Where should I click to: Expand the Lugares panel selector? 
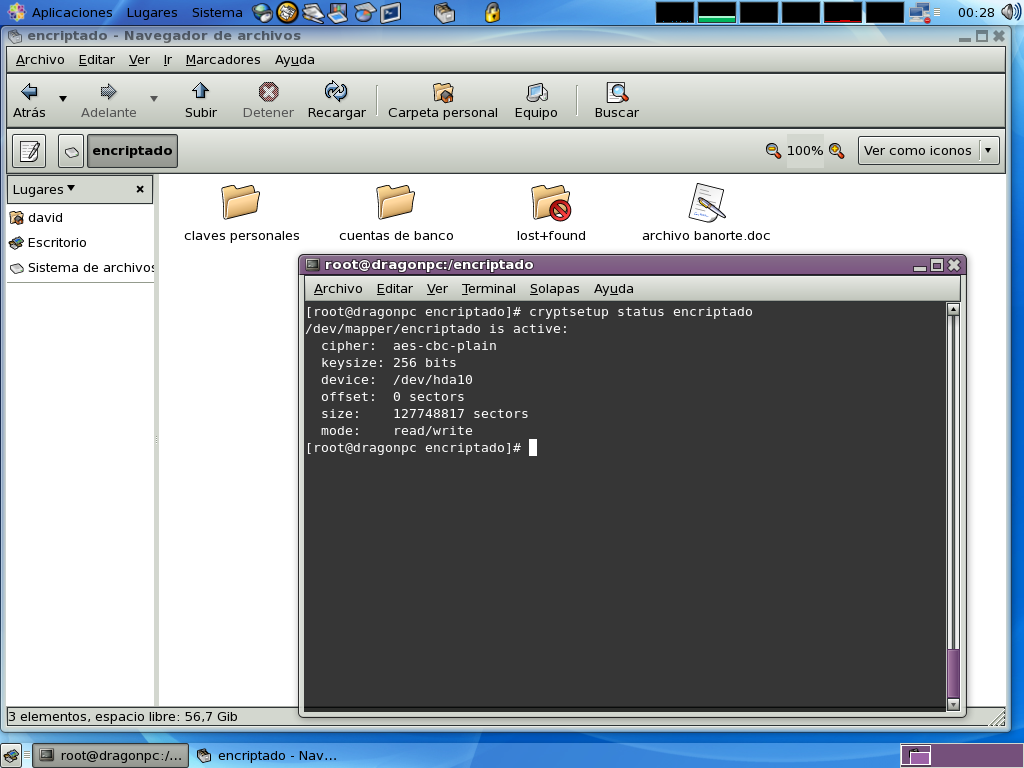click(x=44, y=189)
